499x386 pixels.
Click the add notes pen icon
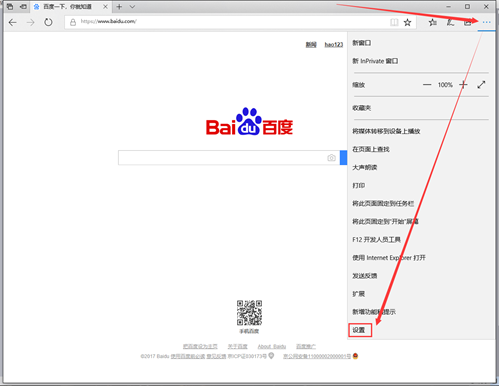pyautogui.click(x=450, y=22)
